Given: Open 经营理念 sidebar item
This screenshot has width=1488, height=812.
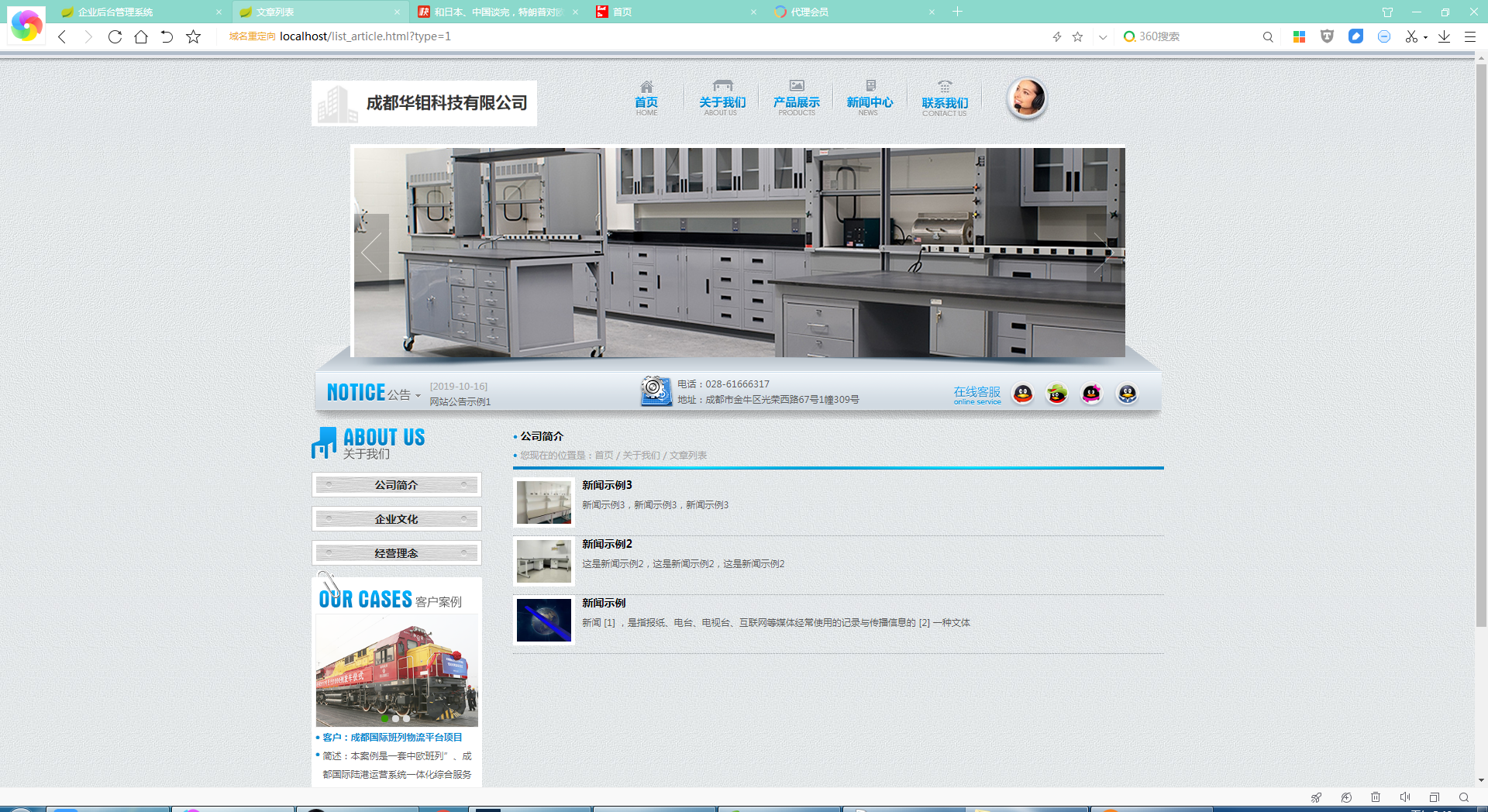Looking at the screenshot, I should 397,553.
